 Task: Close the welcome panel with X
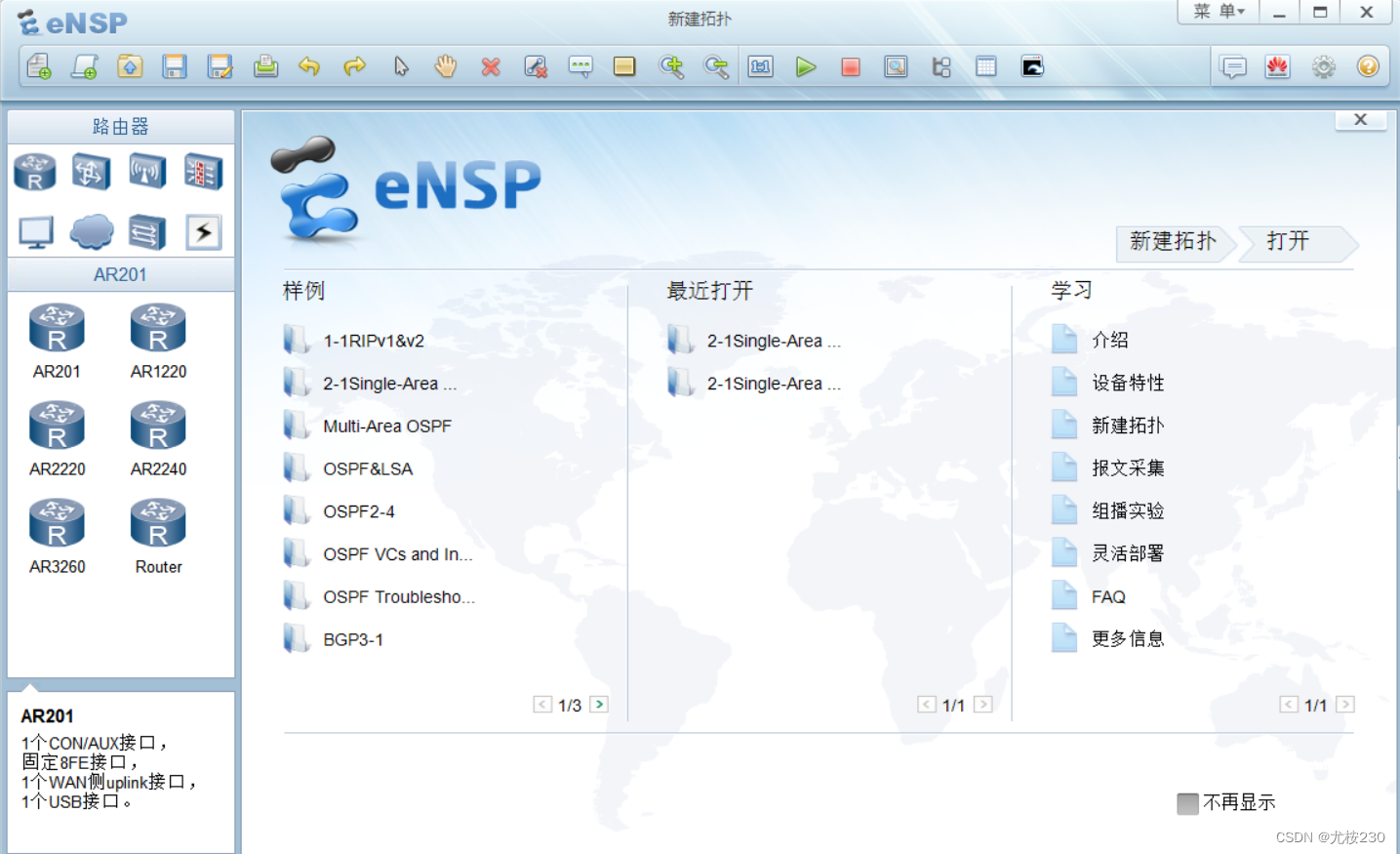click(x=1361, y=120)
